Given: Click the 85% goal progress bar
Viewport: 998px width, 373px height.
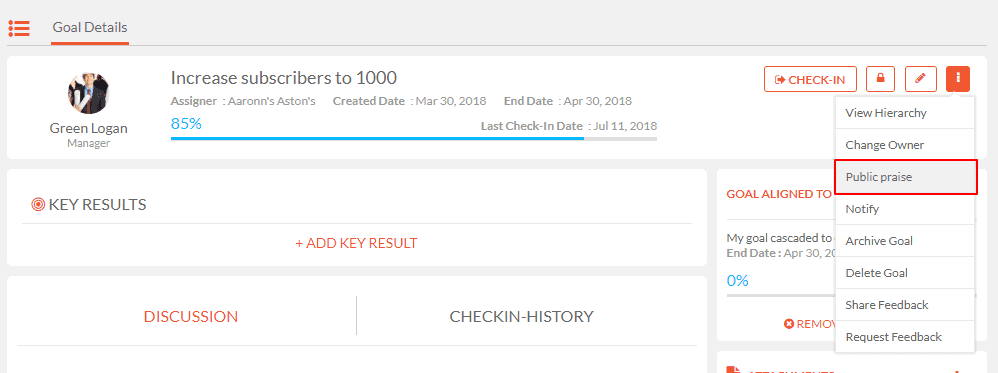Looking at the screenshot, I should tap(414, 138).
